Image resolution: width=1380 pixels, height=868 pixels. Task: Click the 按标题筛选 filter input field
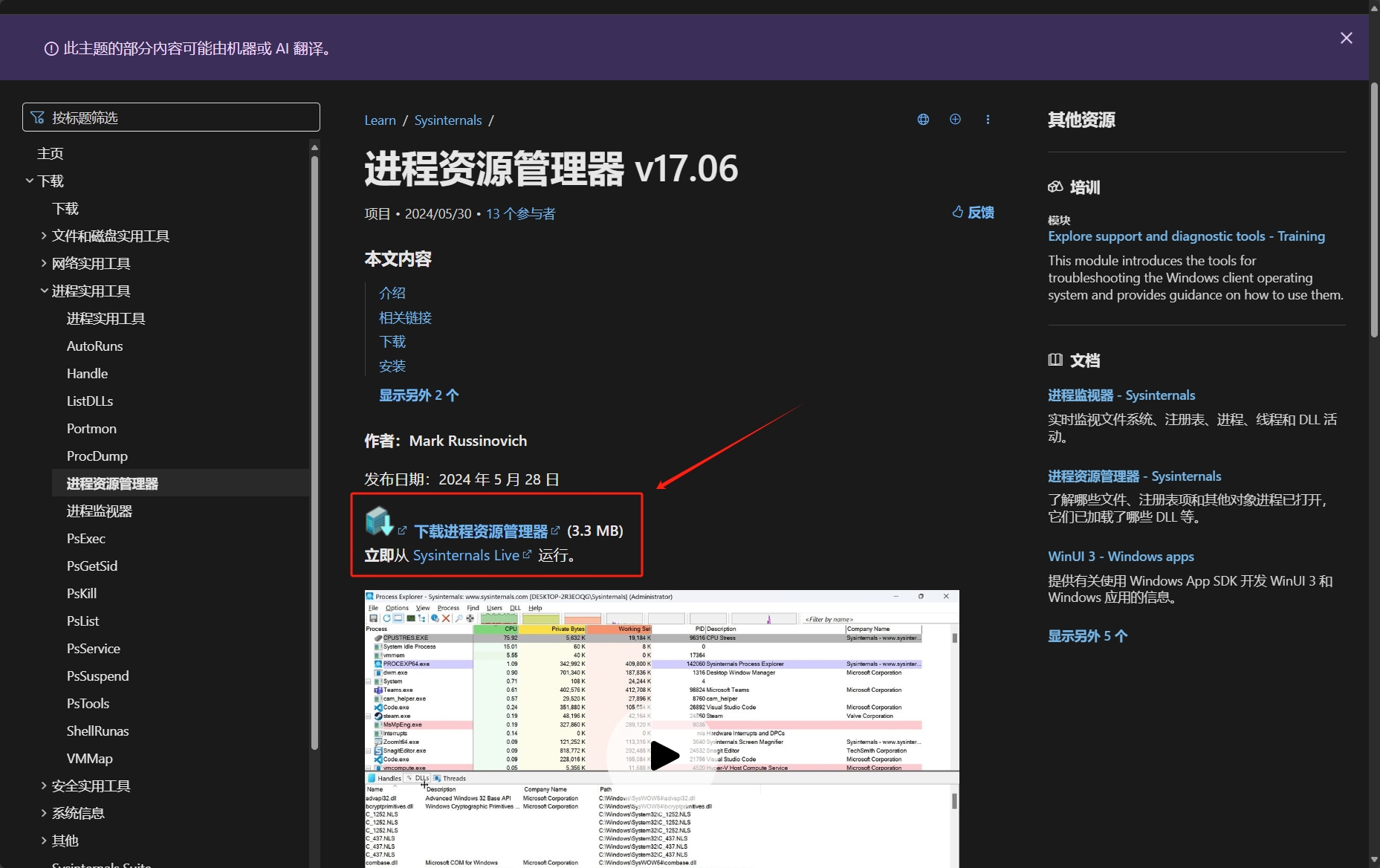pyautogui.click(x=171, y=117)
